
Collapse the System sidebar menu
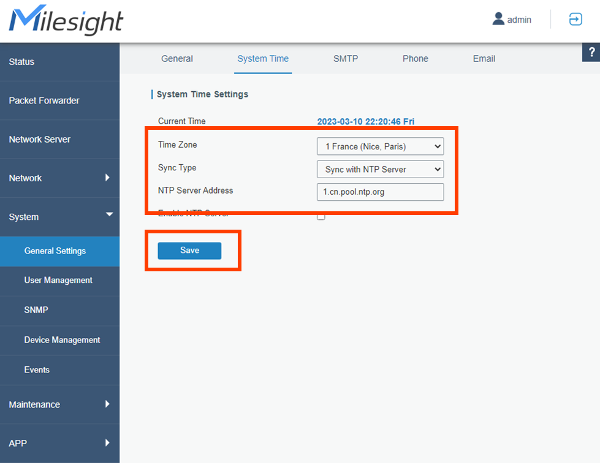click(x=59, y=216)
